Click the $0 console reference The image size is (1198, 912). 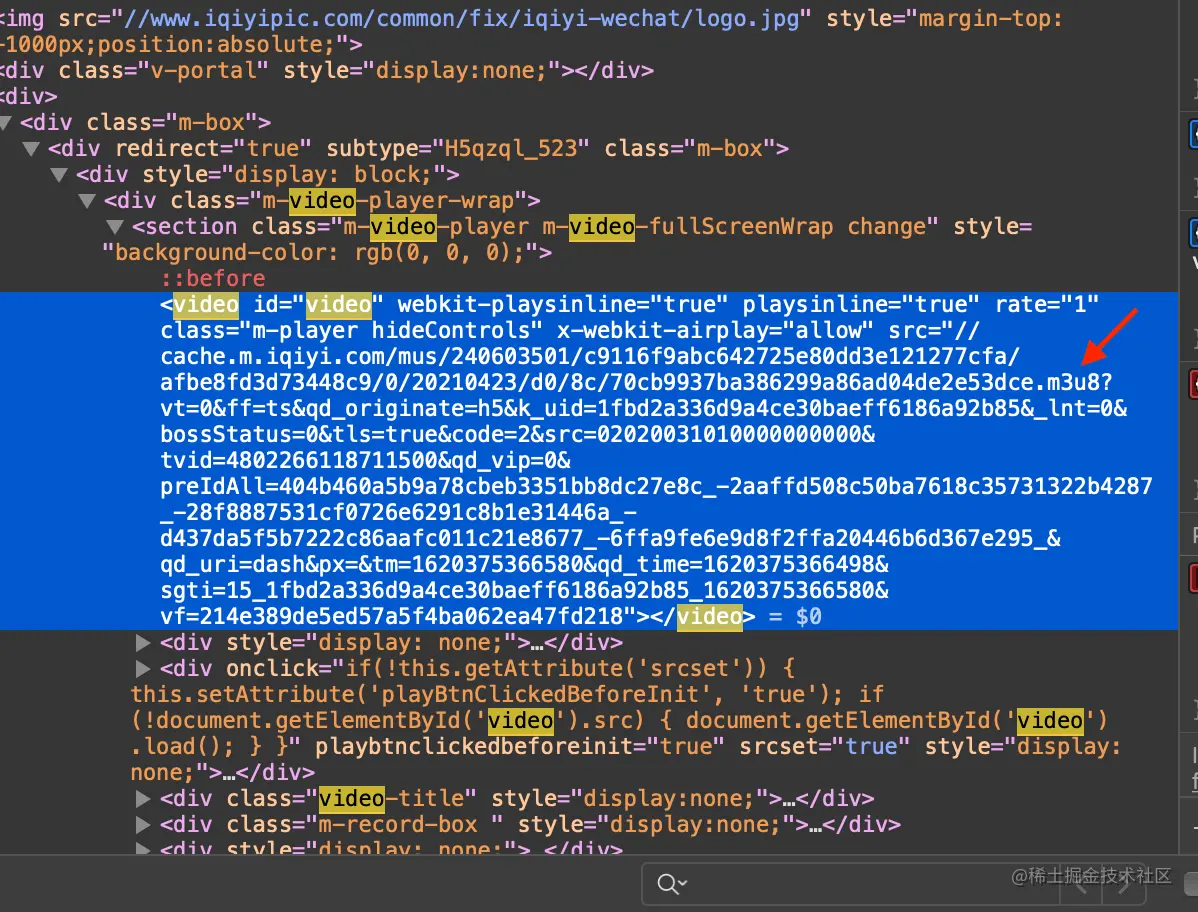pos(808,616)
